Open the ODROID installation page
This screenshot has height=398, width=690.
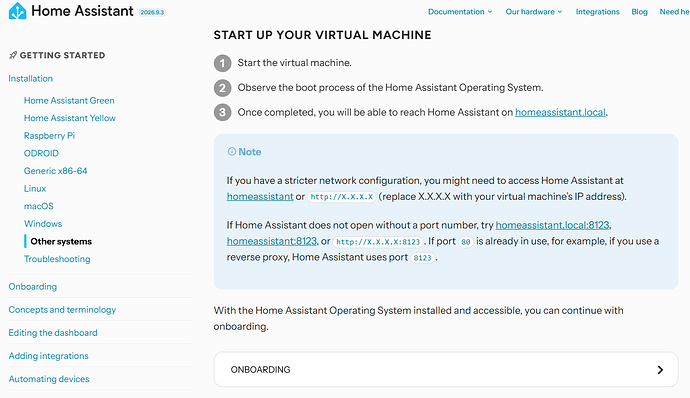coord(41,153)
